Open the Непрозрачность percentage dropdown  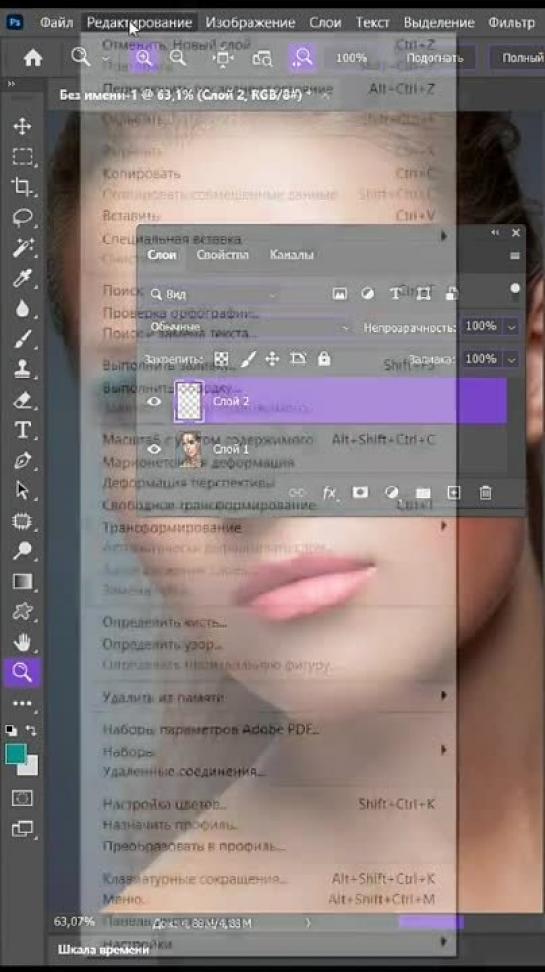point(512,327)
